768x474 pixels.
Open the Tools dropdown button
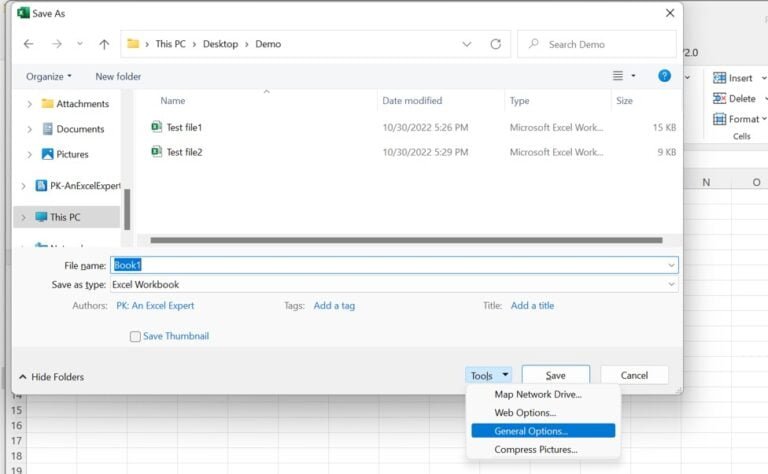488,376
